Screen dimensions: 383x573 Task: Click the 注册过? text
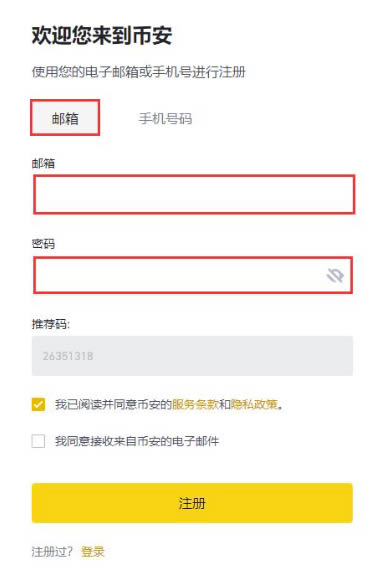click(x=52, y=551)
